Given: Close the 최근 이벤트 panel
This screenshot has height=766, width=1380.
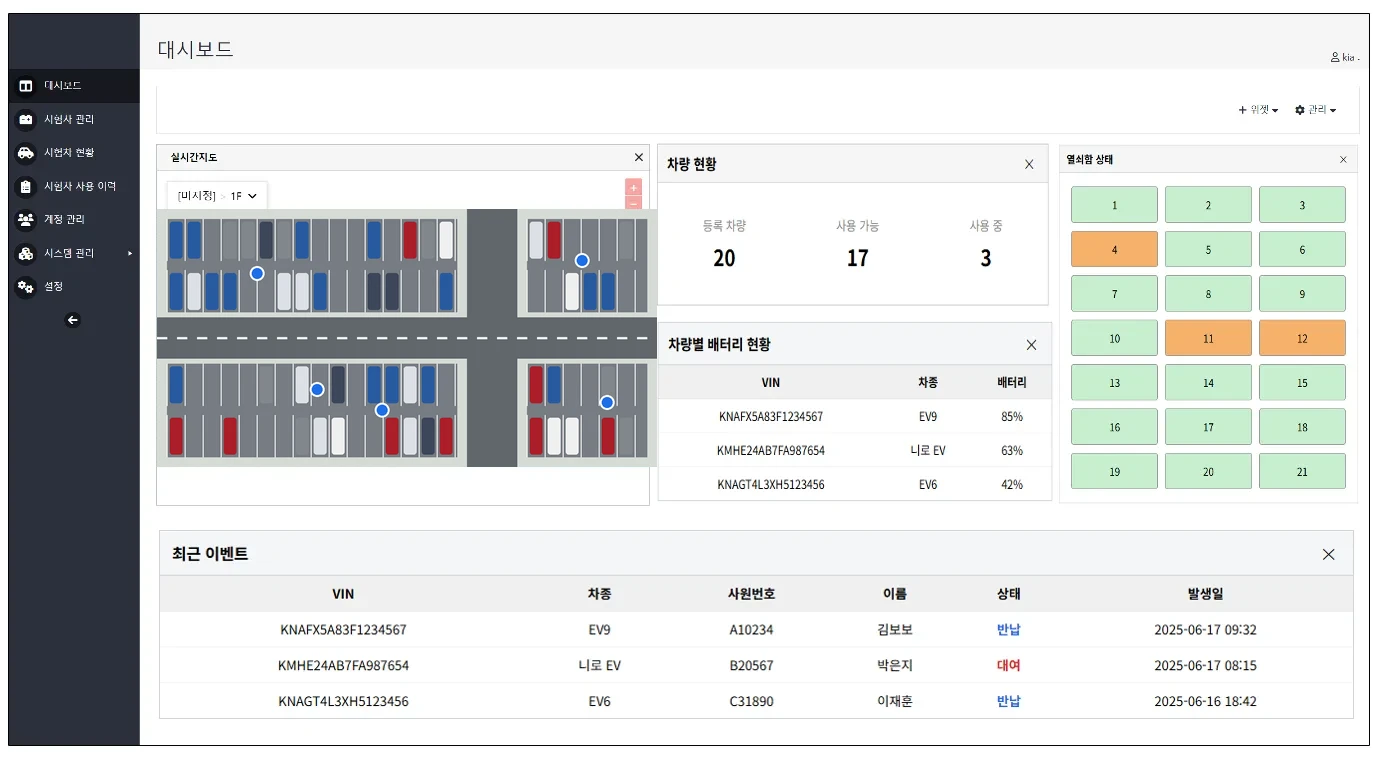Looking at the screenshot, I should (x=1329, y=554).
